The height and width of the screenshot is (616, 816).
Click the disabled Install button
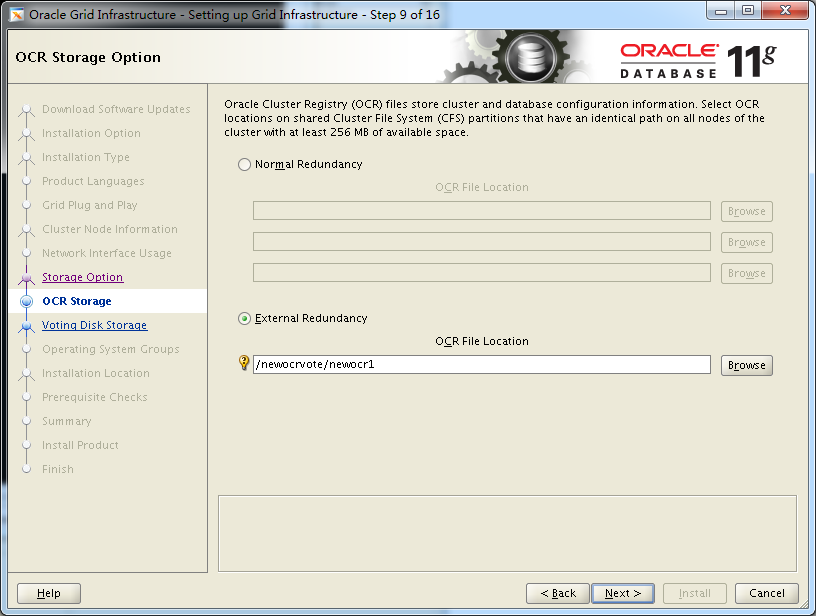click(x=694, y=593)
